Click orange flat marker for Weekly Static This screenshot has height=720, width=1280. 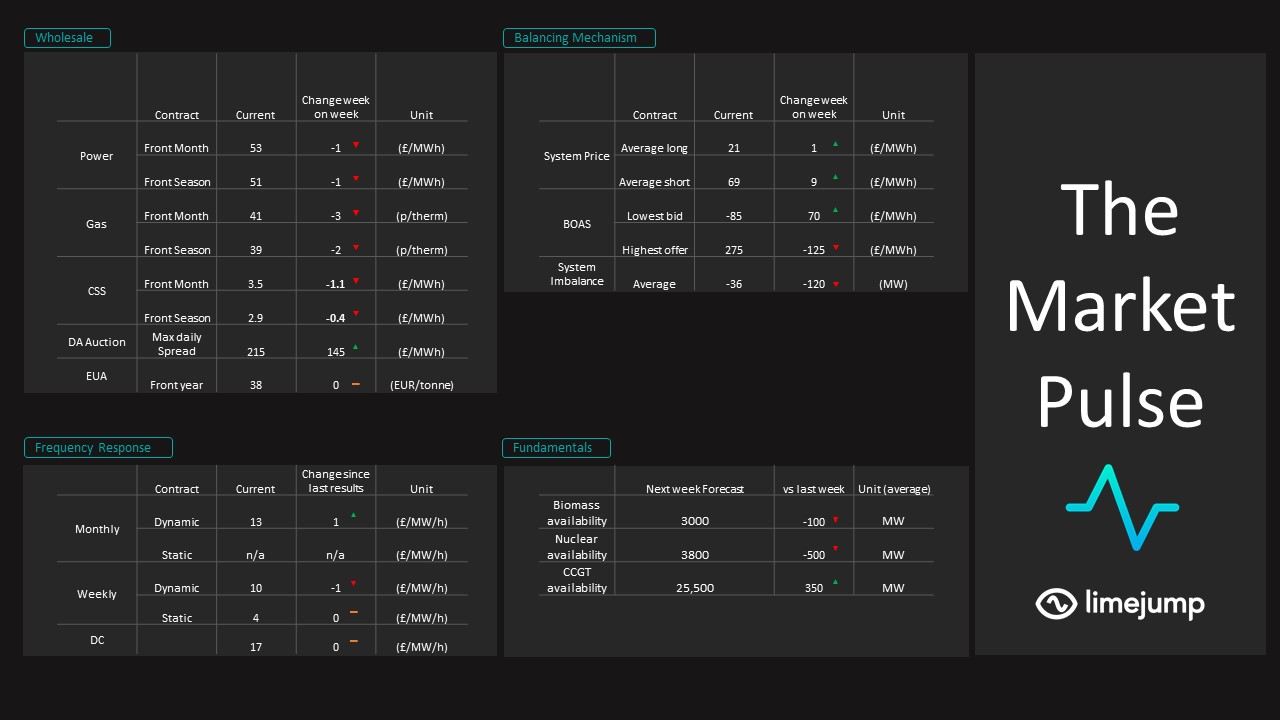click(x=354, y=613)
